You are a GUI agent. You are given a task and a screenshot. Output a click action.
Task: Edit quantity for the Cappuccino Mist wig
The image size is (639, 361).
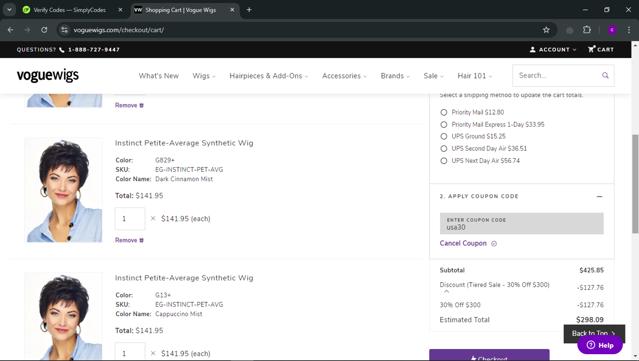(x=130, y=352)
